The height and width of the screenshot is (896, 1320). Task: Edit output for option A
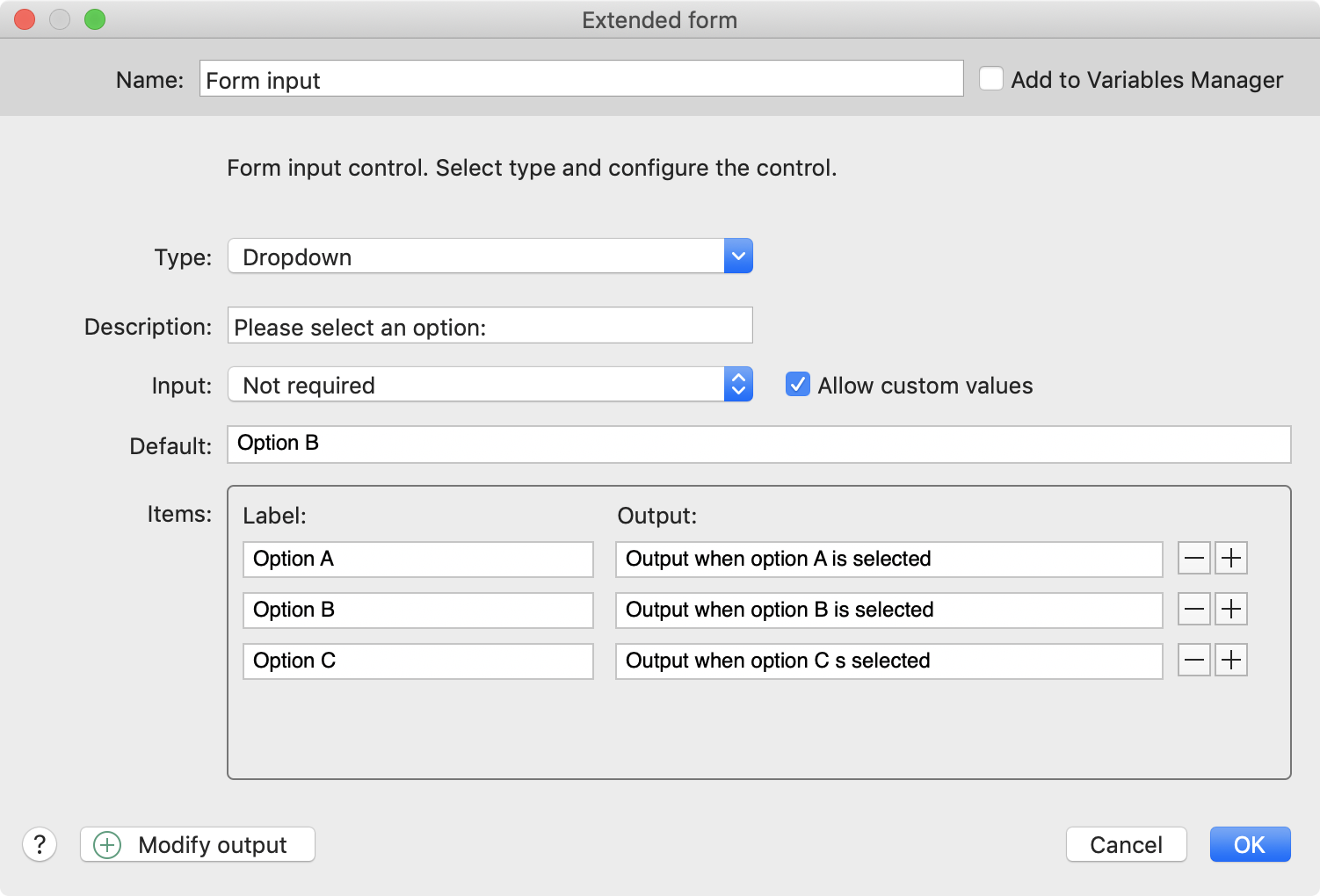tap(889, 559)
